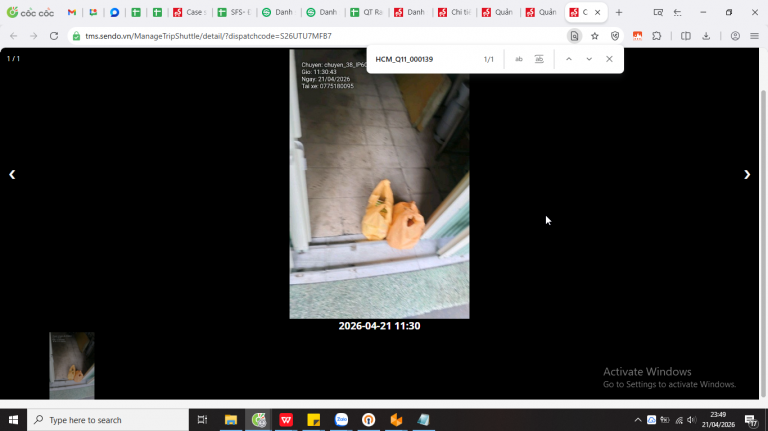Switch to the 'Case' tab
Image resolution: width=768 pixels, height=431 pixels.
click(190, 12)
